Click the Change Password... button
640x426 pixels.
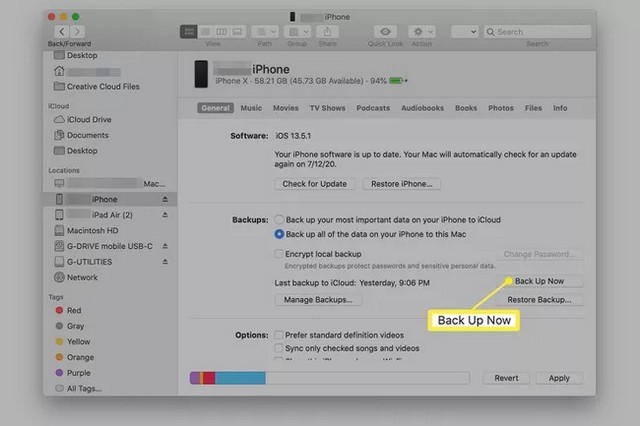(x=540, y=254)
